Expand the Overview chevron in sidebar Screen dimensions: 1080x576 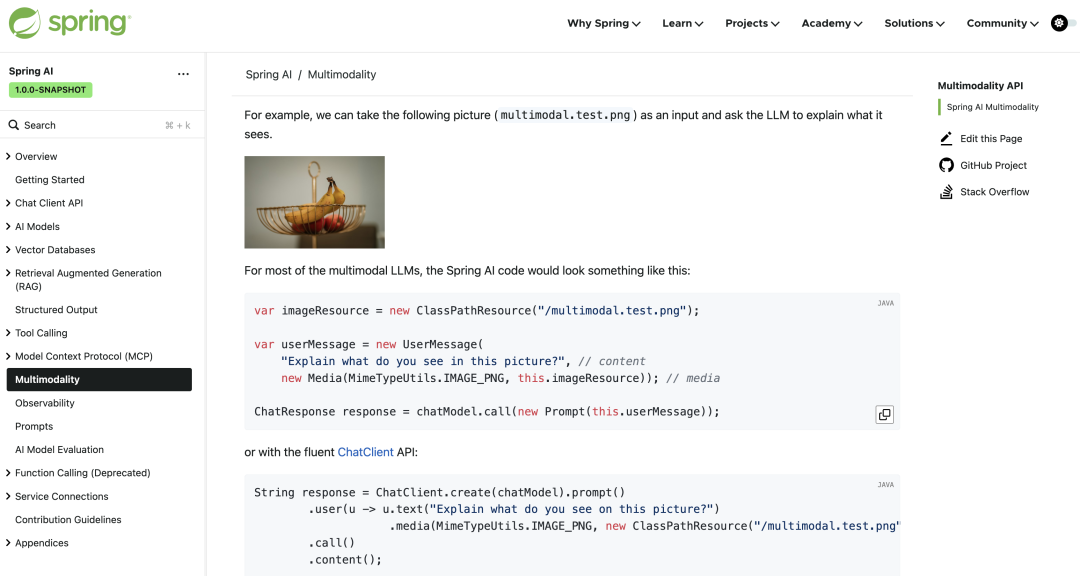[x=8, y=156]
